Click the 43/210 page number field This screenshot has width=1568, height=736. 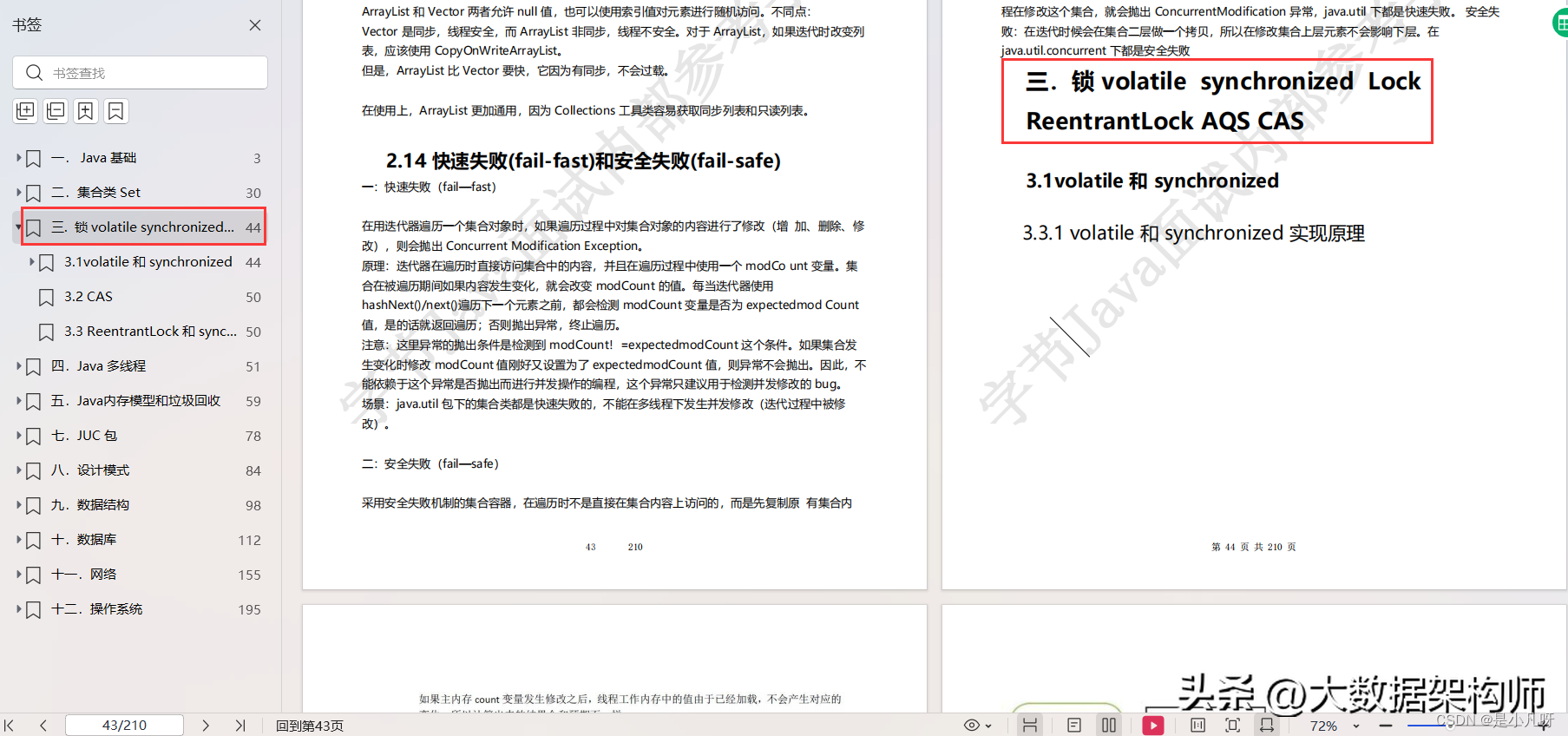(x=124, y=725)
